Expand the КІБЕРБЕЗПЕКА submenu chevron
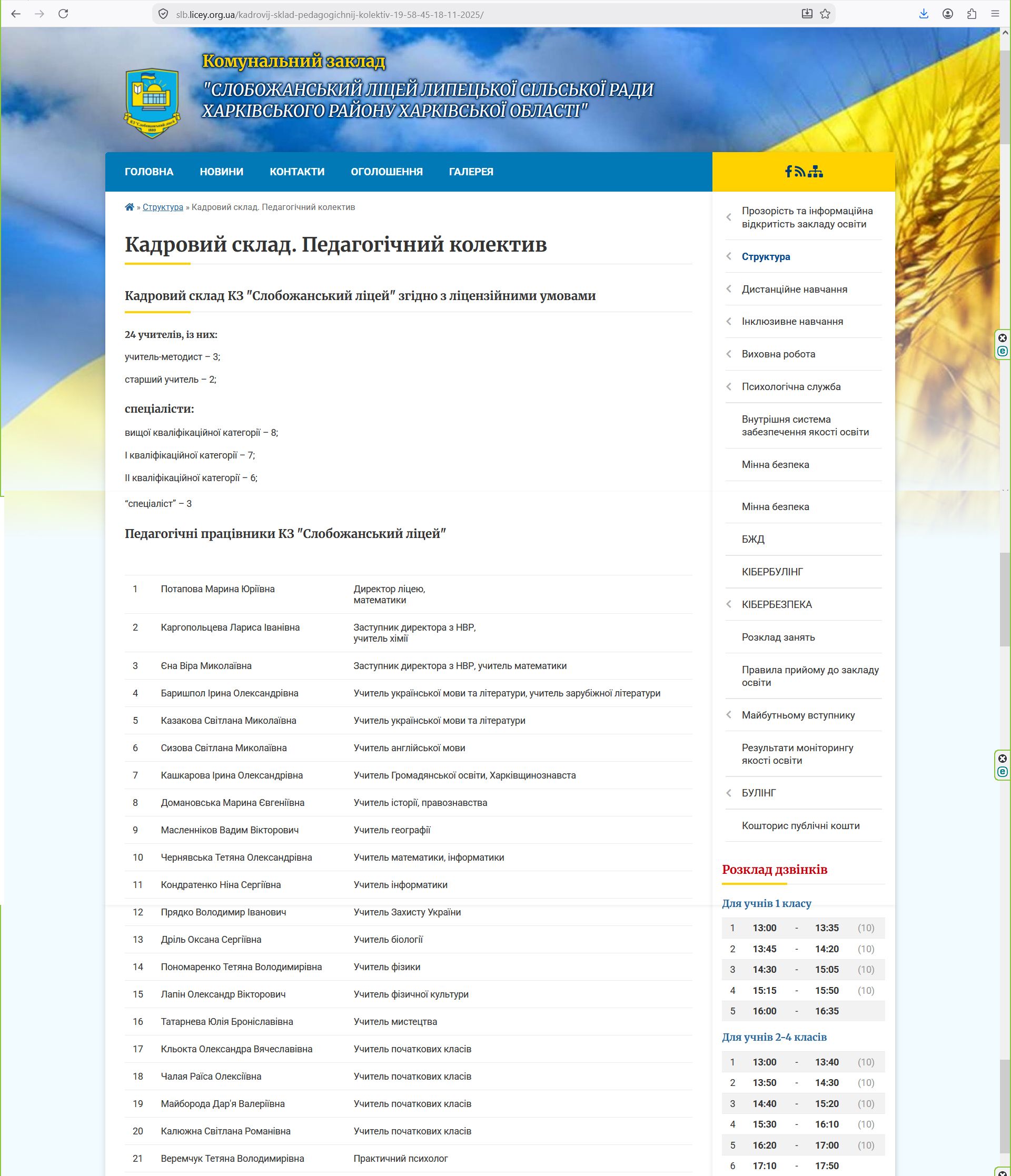Image resolution: width=1011 pixels, height=1176 pixels. pyautogui.click(x=729, y=604)
